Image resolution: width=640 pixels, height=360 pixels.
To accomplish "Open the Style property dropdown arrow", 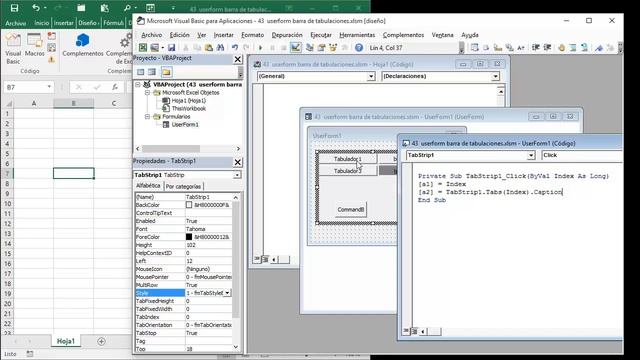I will point(227,293).
